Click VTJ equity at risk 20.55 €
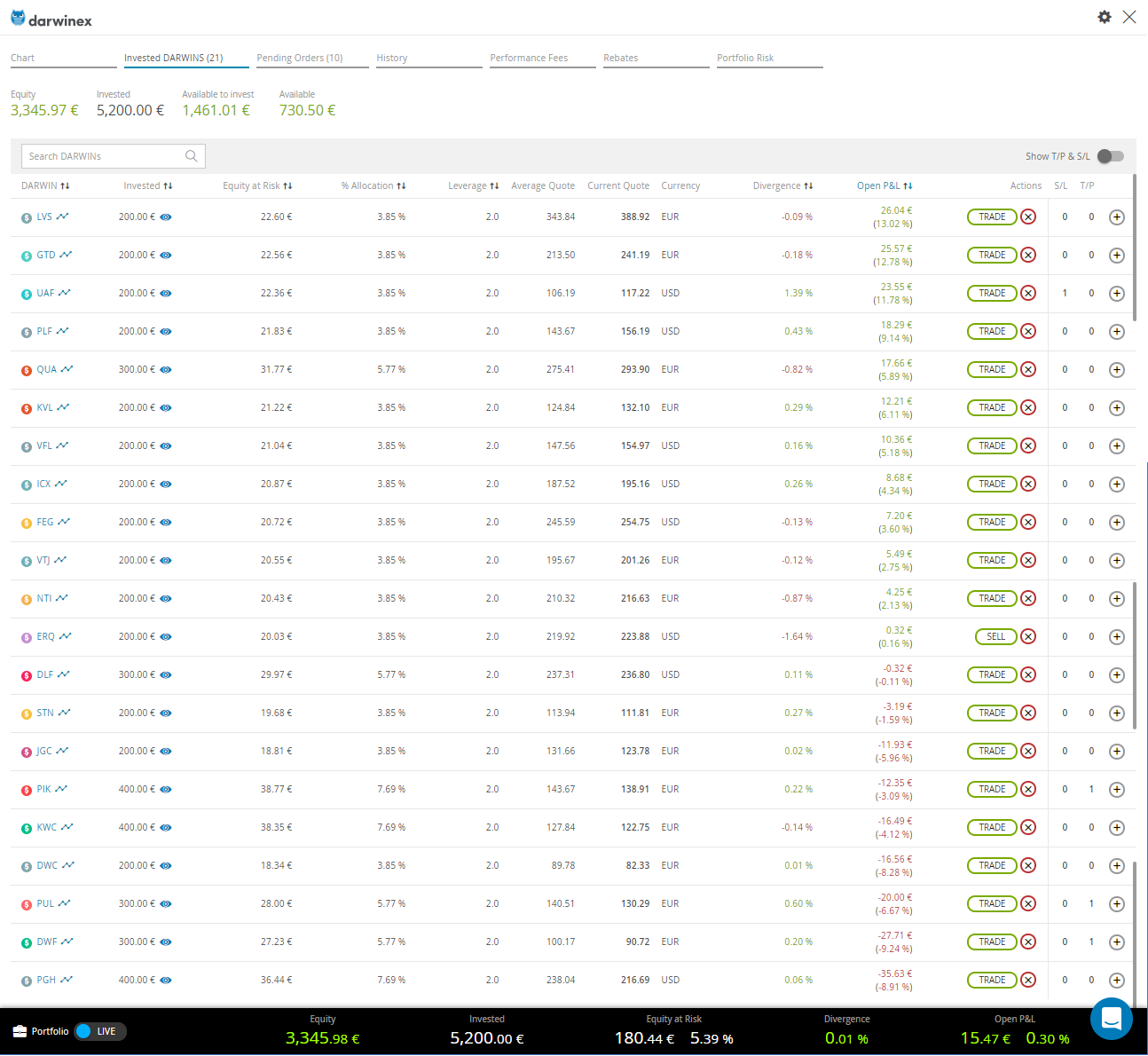This screenshot has height=1056, width=1148. pyautogui.click(x=277, y=560)
